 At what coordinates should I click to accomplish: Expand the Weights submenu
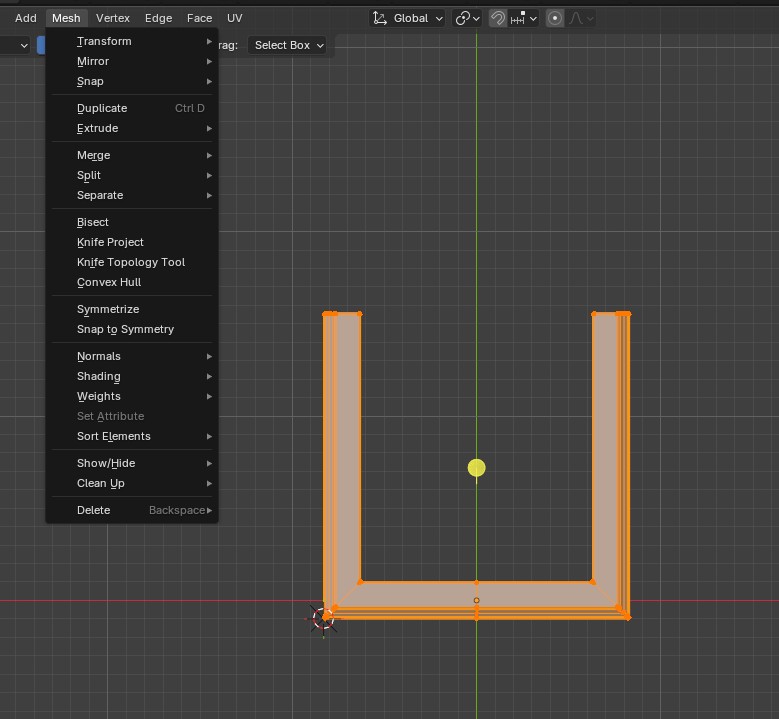point(132,396)
